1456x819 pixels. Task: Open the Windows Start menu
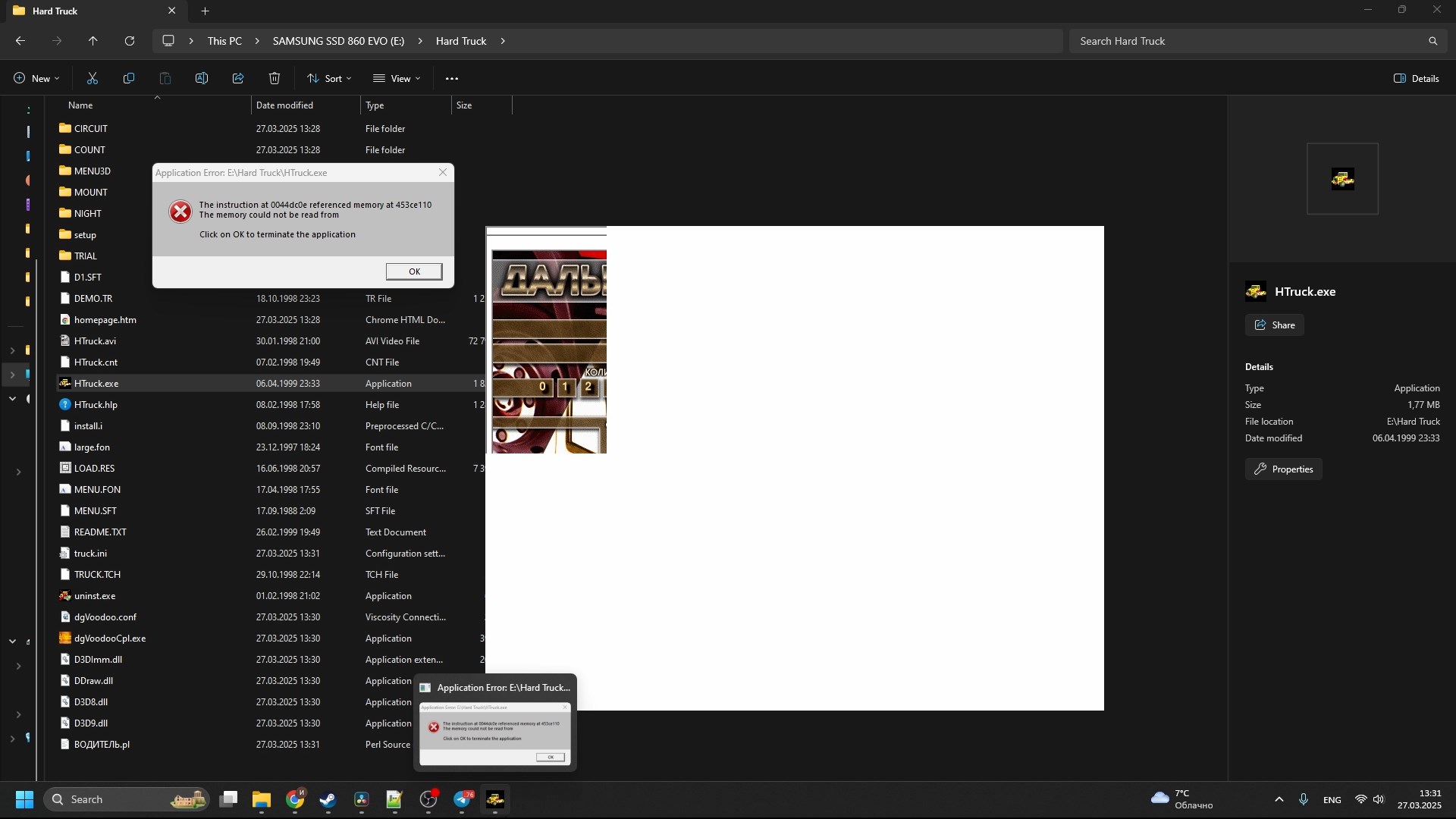[24, 799]
